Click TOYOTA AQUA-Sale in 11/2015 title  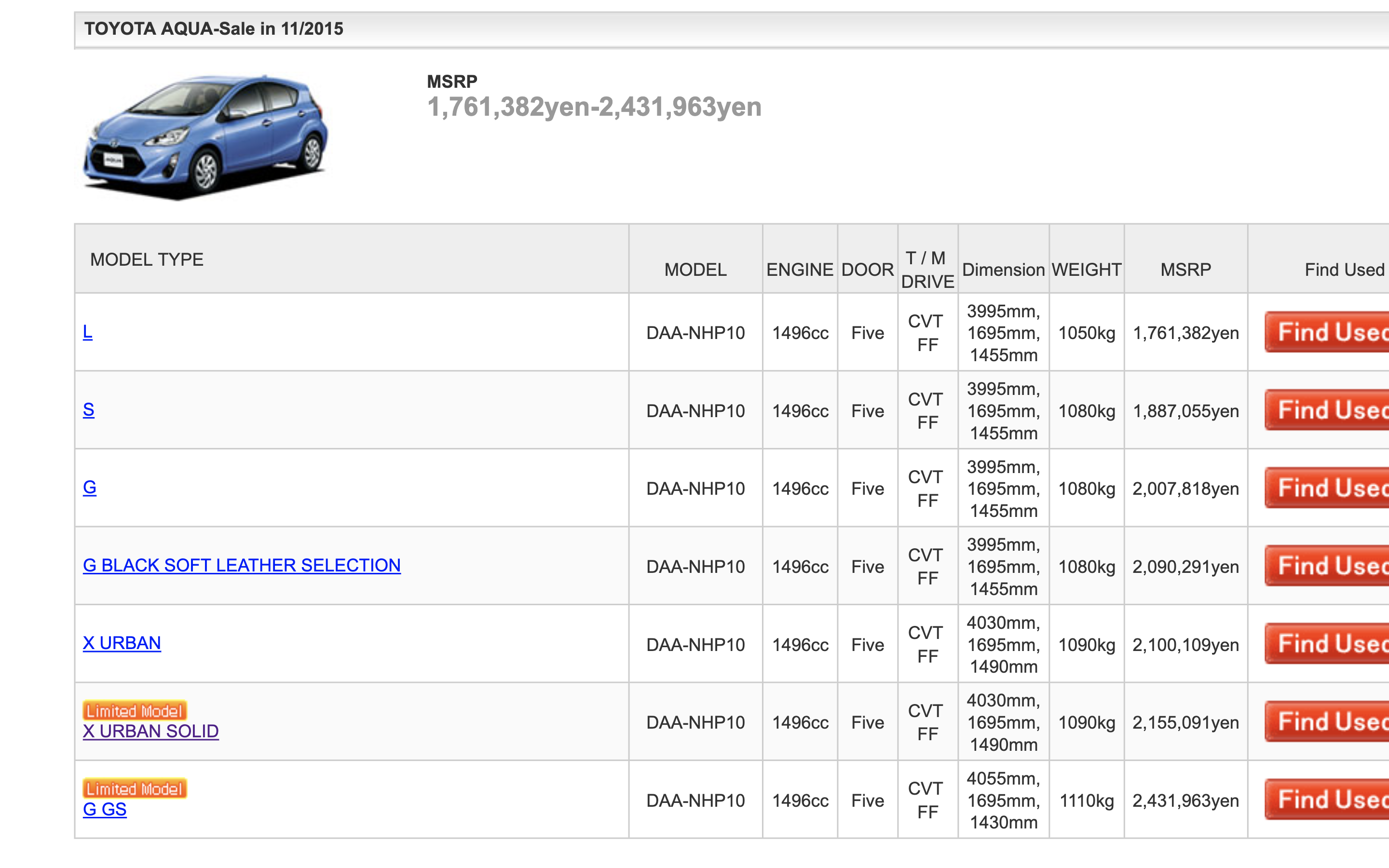pyautogui.click(x=214, y=29)
